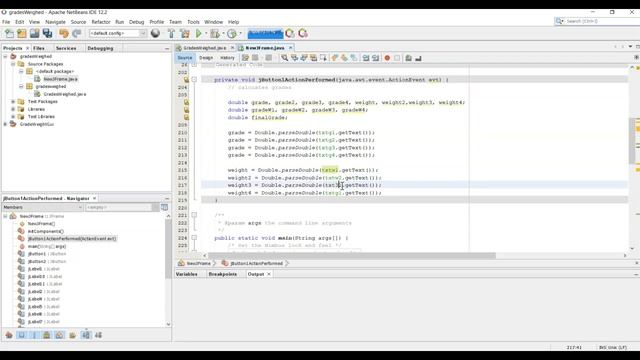Screen dimensions: 640x360
Task: Click the Source view button
Action: pyautogui.click(x=185, y=58)
